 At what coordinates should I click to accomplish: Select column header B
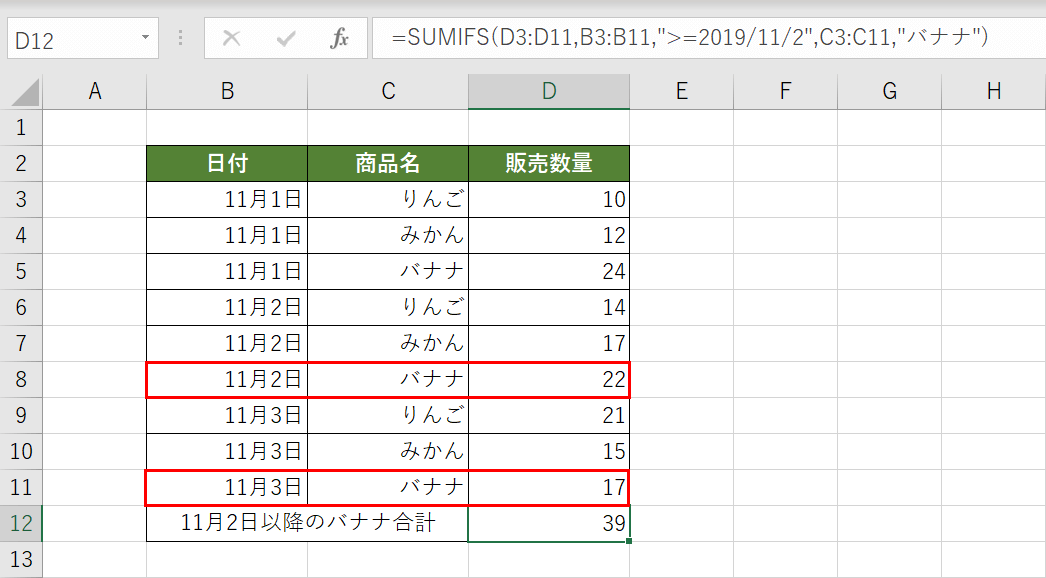point(226,90)
